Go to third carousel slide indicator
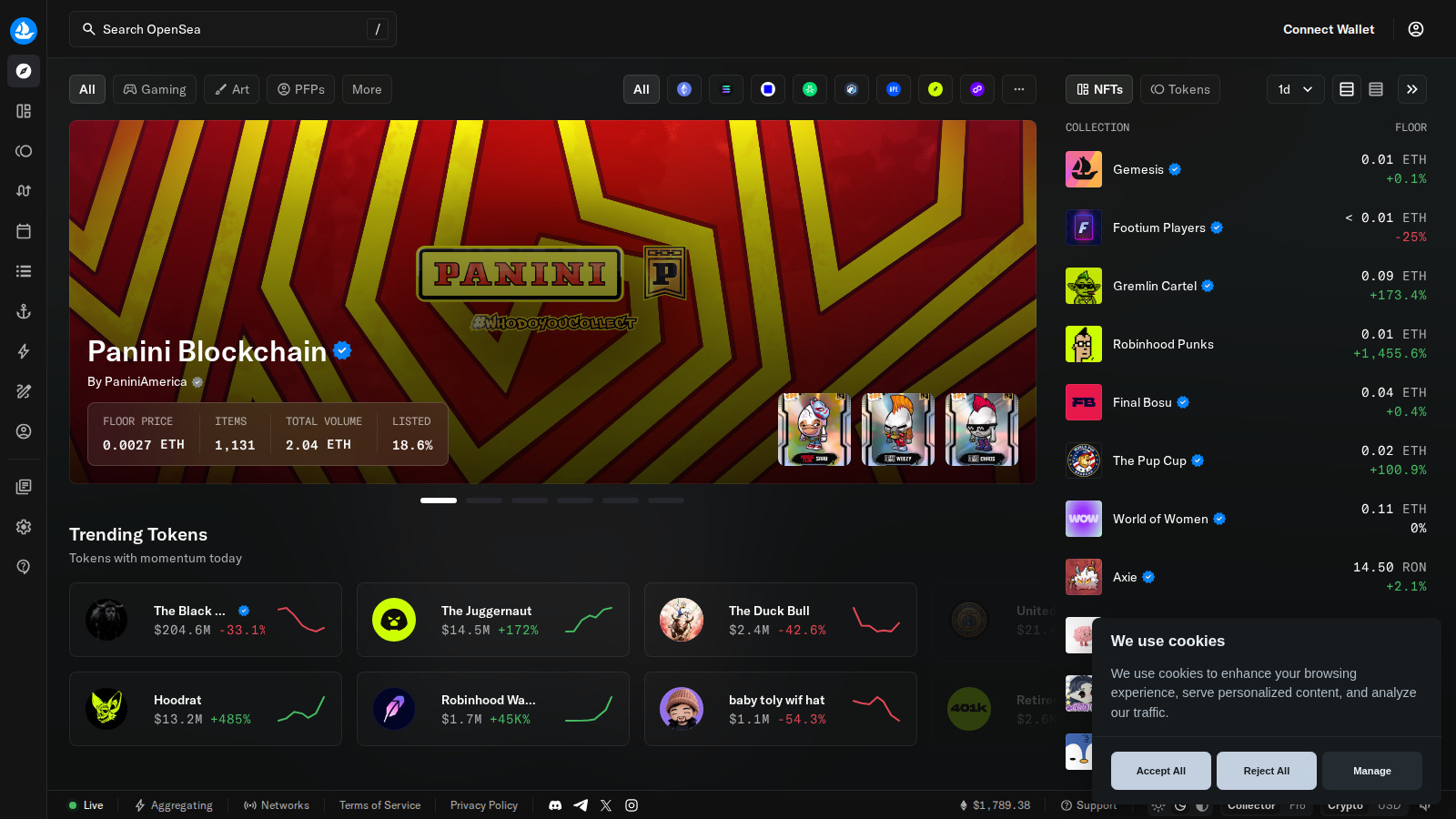 coord(530,500)
